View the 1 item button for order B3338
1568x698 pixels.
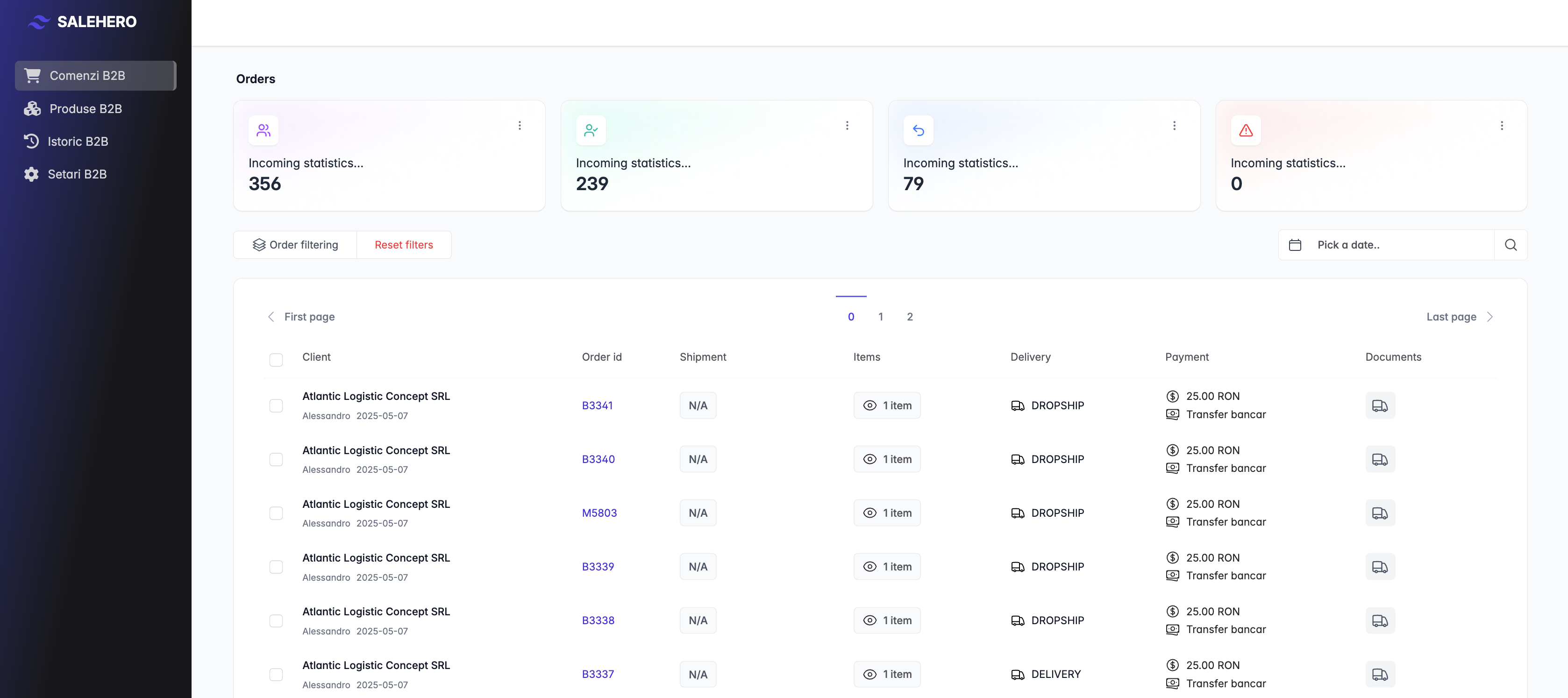point(887,621)
